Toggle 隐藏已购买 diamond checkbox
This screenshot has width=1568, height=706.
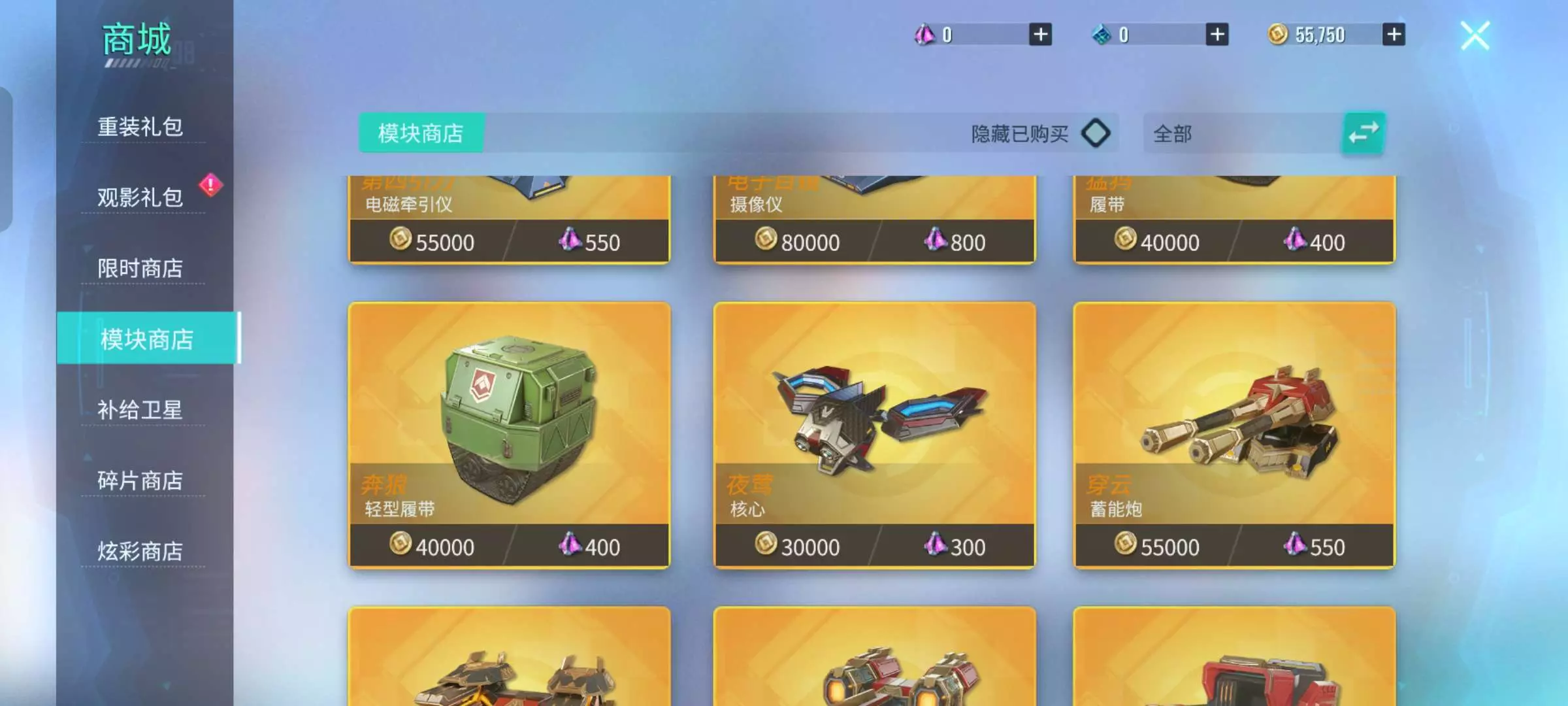coord(1096,133)
